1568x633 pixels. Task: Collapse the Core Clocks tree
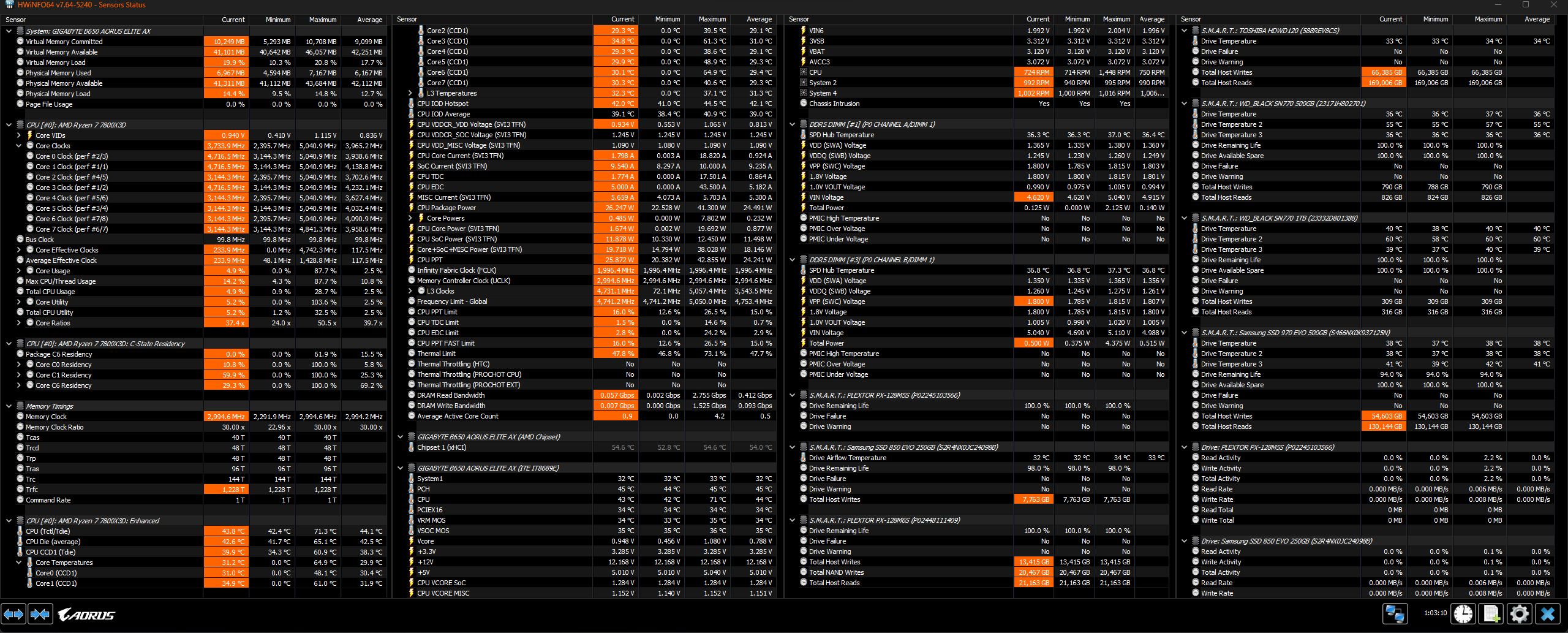pos(18,146)
